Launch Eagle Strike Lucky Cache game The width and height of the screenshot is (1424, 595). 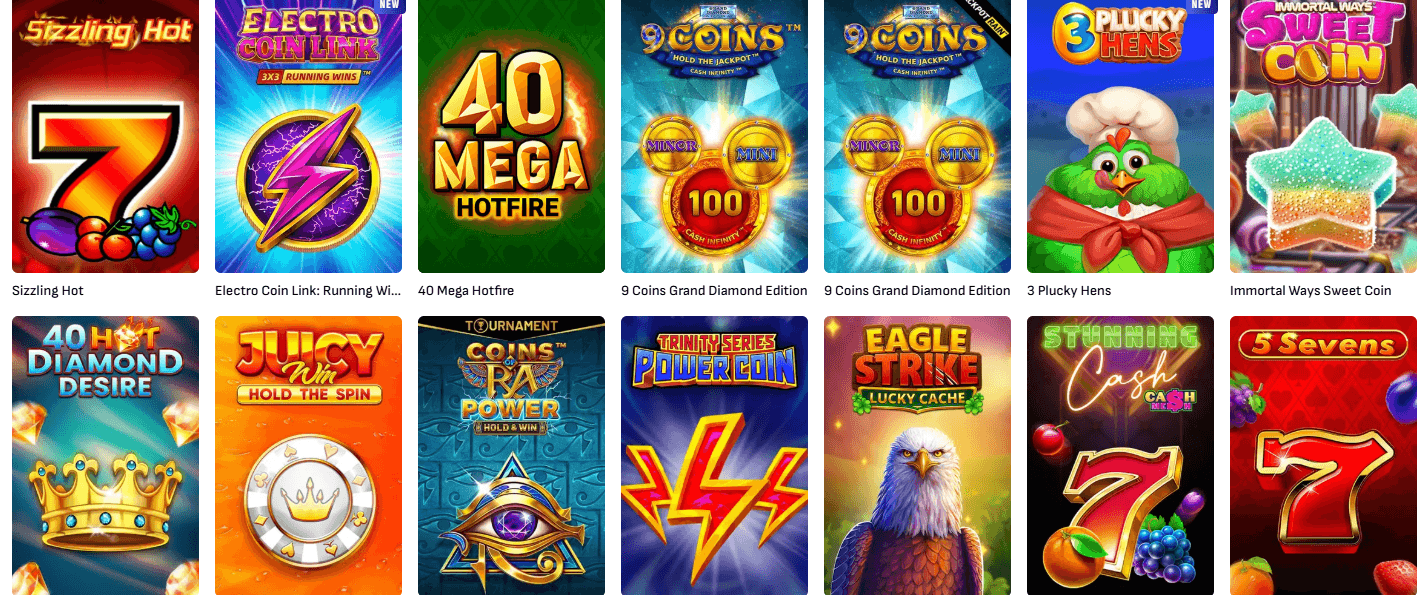[917, 455]
